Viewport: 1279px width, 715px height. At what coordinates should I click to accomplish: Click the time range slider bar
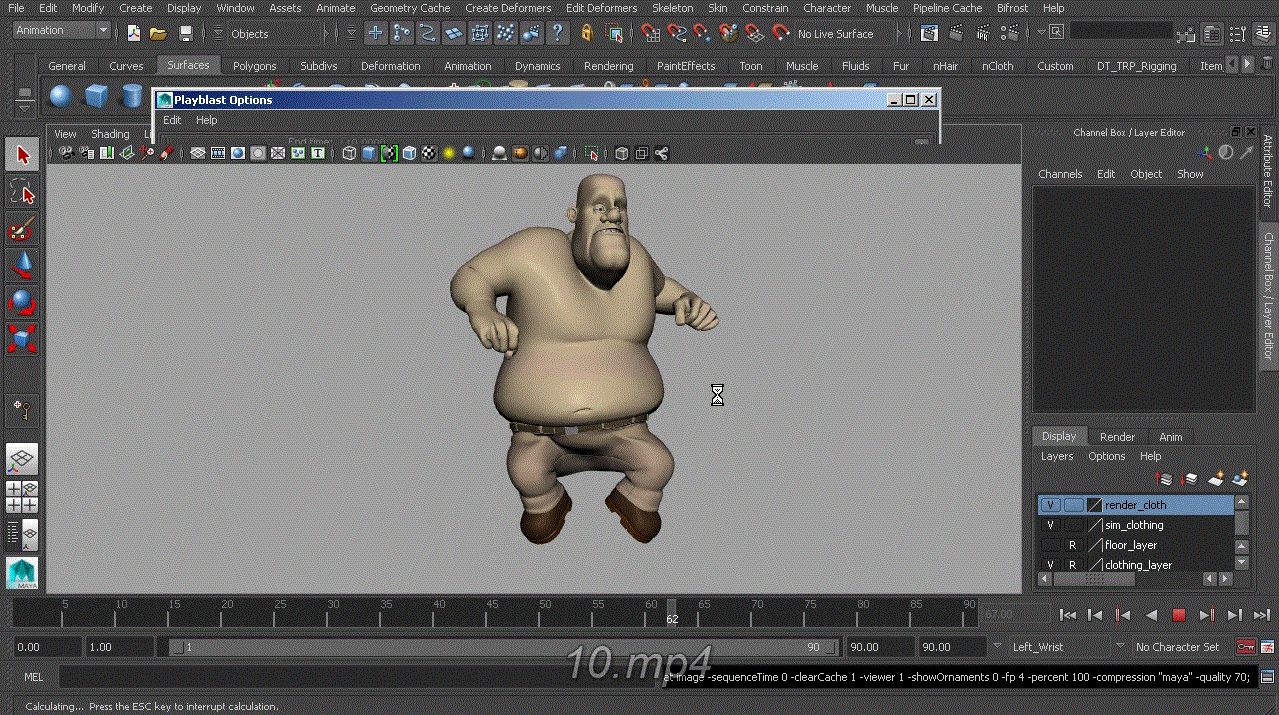pos(504,647)
